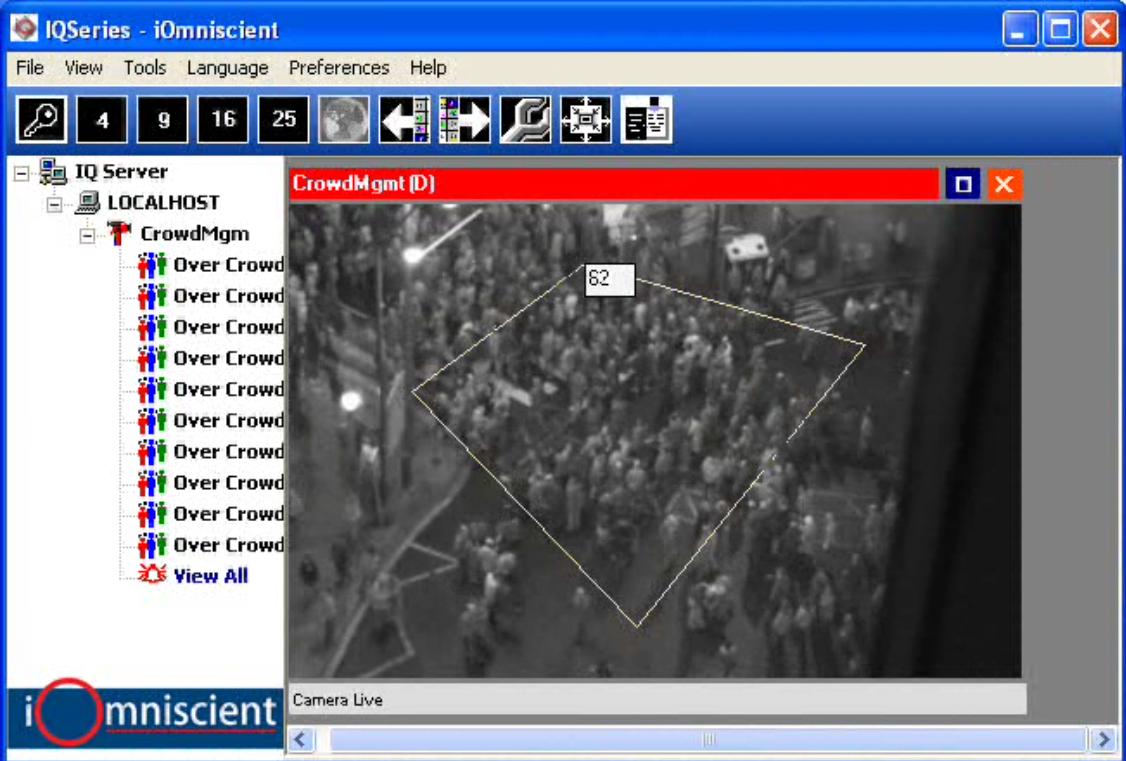Open the Tools menu

144,68
